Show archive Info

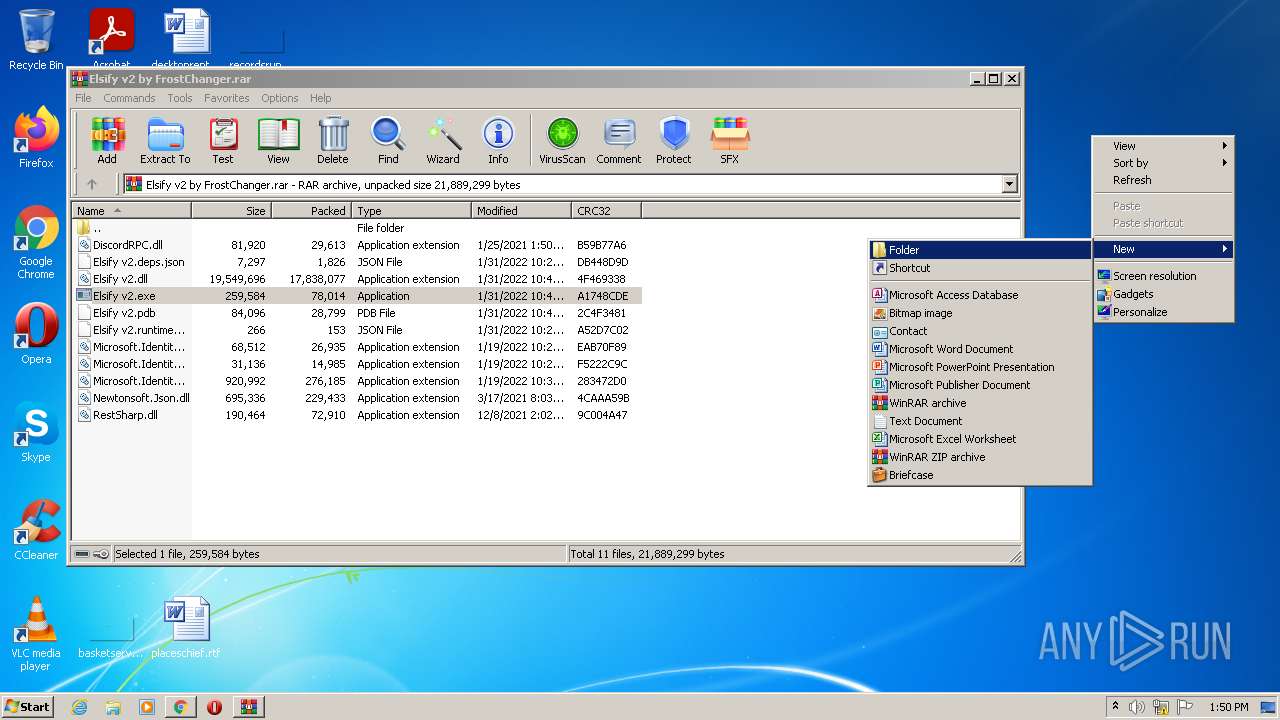498,141
